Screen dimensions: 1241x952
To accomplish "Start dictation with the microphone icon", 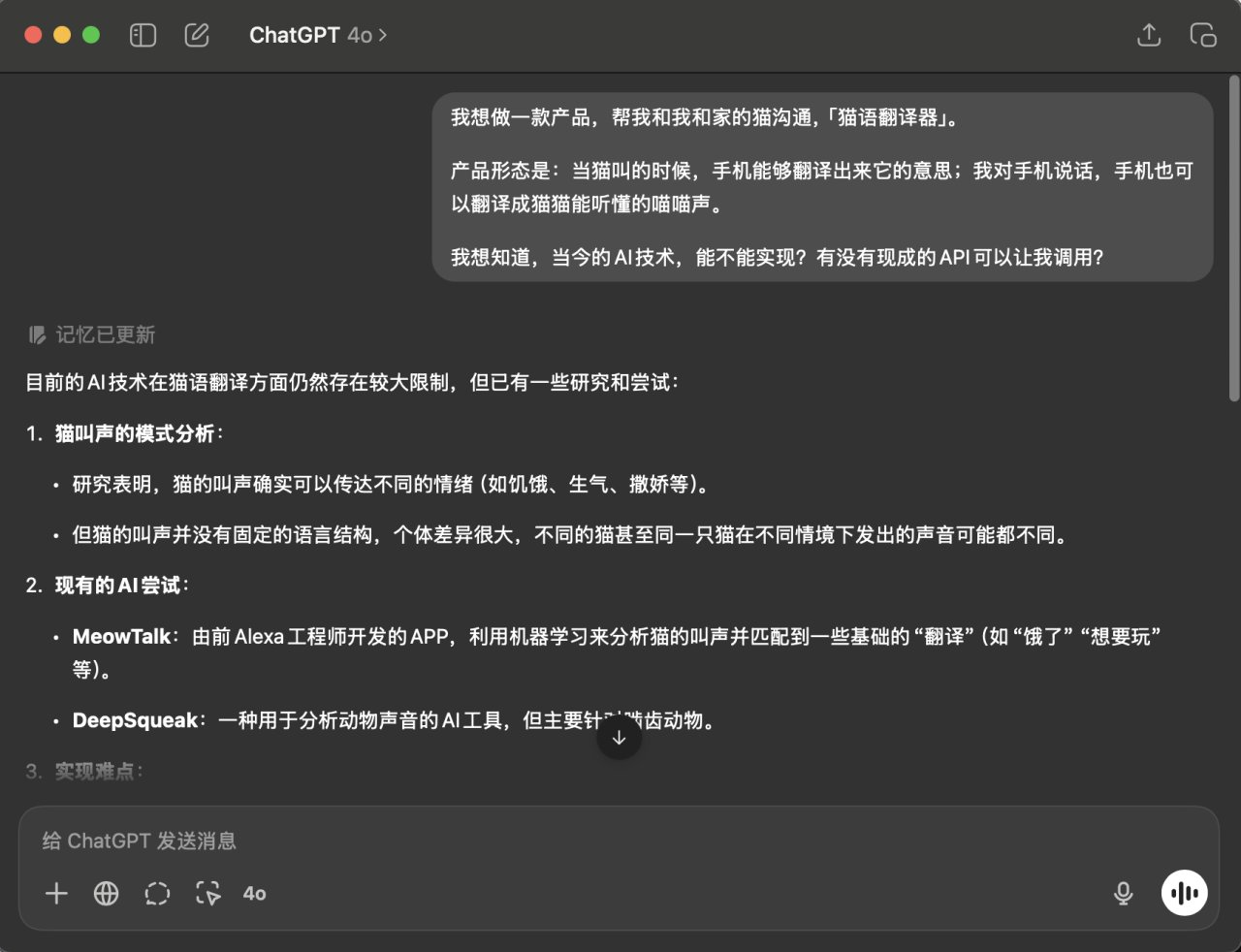I will pyautogui.click(x=1123, y=893).
